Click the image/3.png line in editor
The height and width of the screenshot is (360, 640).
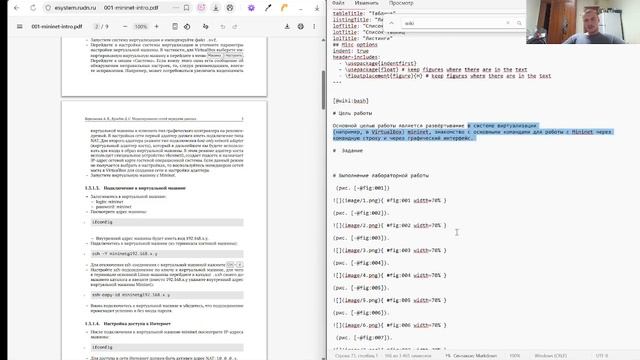[x=389, y=250]
